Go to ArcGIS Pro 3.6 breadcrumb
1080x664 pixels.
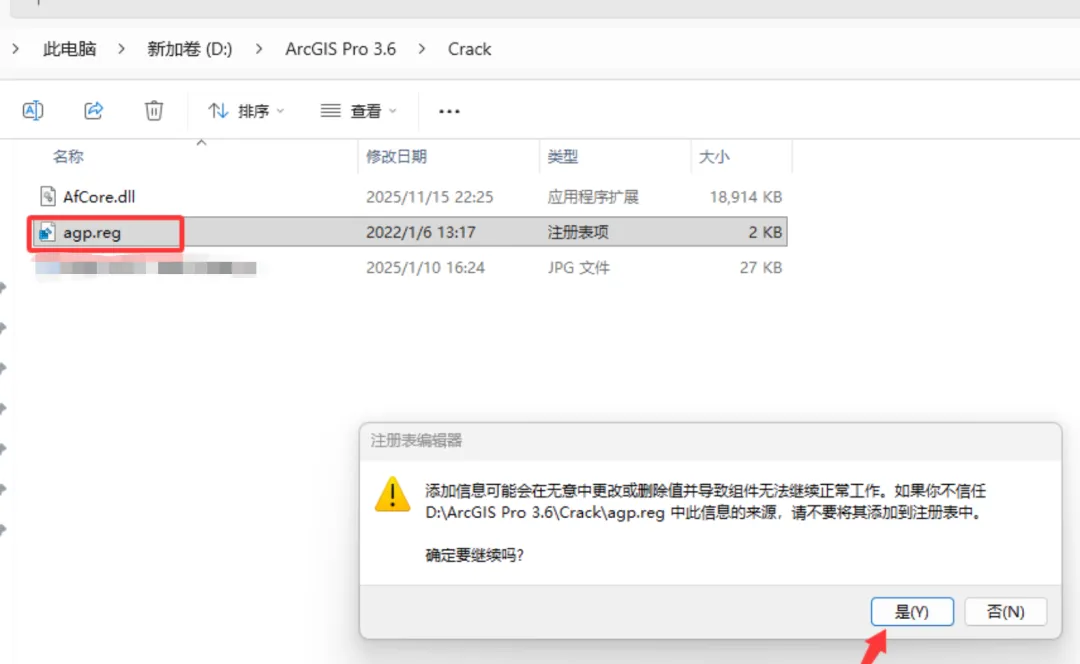340,49
